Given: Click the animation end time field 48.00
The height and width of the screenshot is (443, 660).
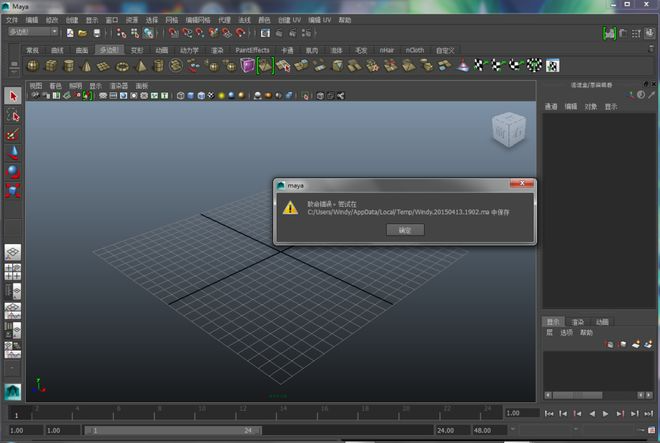Looking at the screenshot, I should pyautogui.click(x=489, y=430).
